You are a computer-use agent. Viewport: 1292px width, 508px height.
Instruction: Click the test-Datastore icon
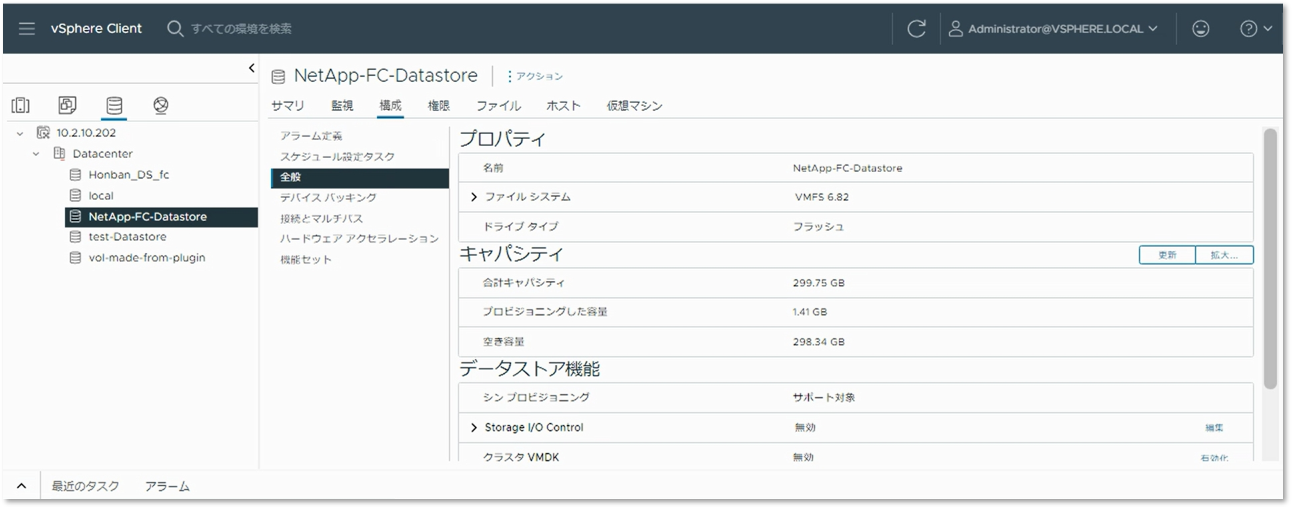[x=75, y=237]
